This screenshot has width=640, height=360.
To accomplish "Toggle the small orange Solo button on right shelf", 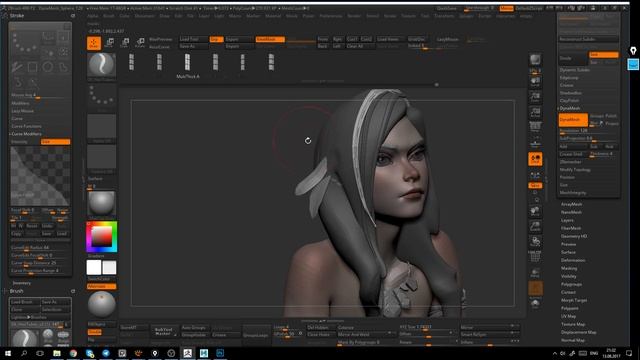I will point(535,185).
